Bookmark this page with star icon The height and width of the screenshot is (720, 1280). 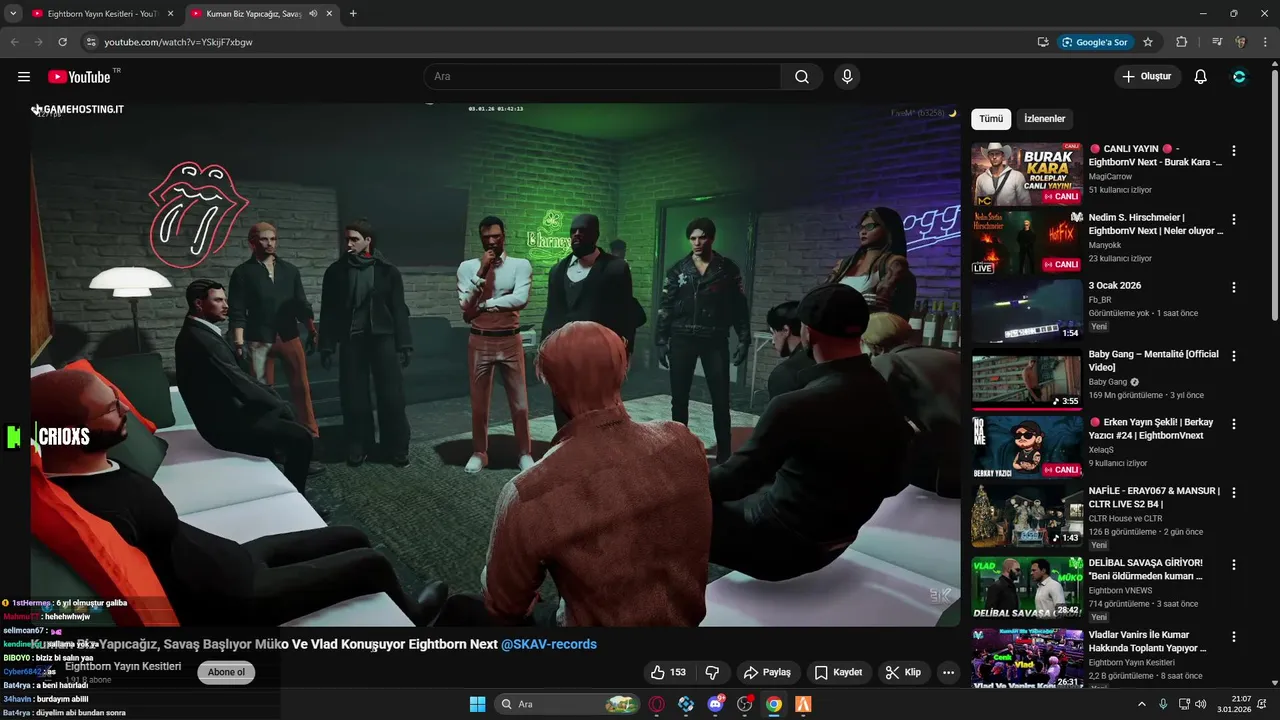tap(1148, 42)
